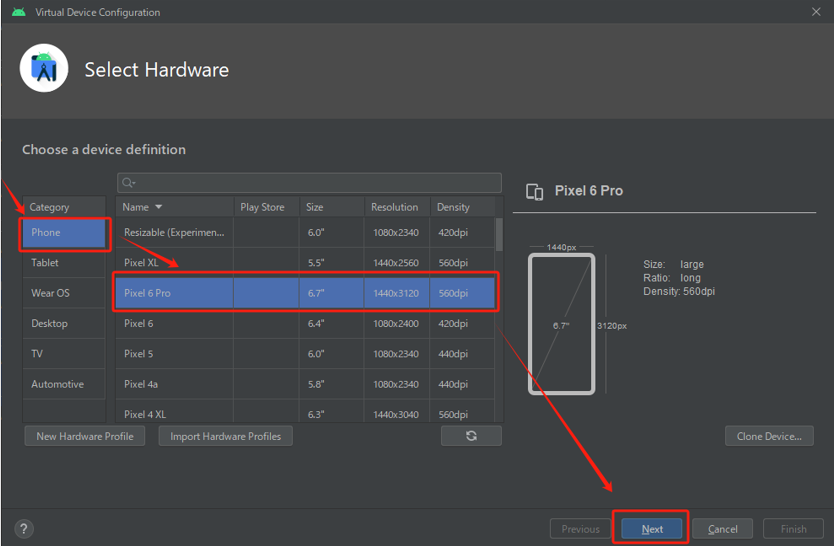Click the Density: 560dpi preview text
The width and height of the screenshot is (834, 546).
[x=679, y=291]
